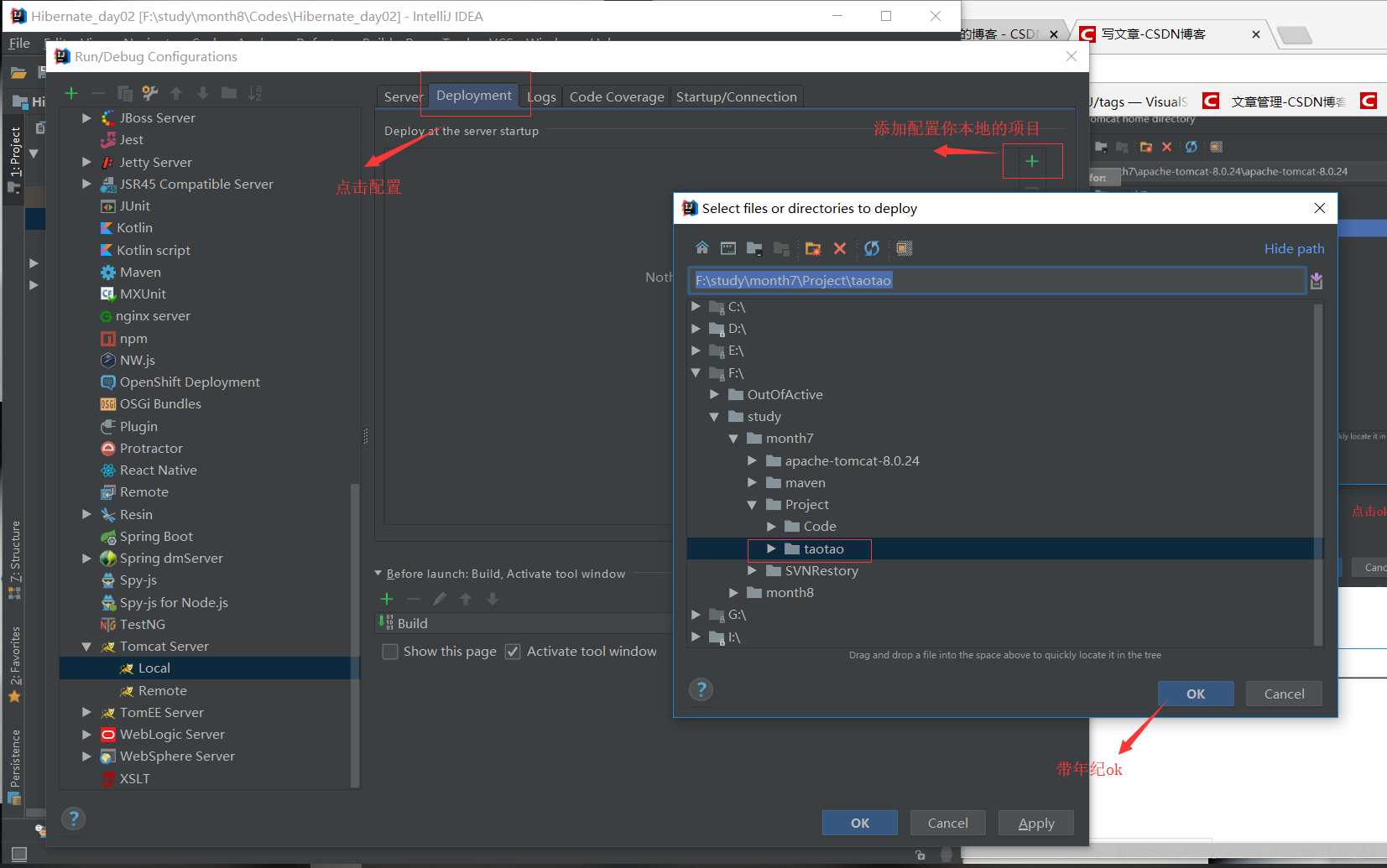
Task: Copy configuration icon in Run/Debug toolbar
Action: coord(125,93)
